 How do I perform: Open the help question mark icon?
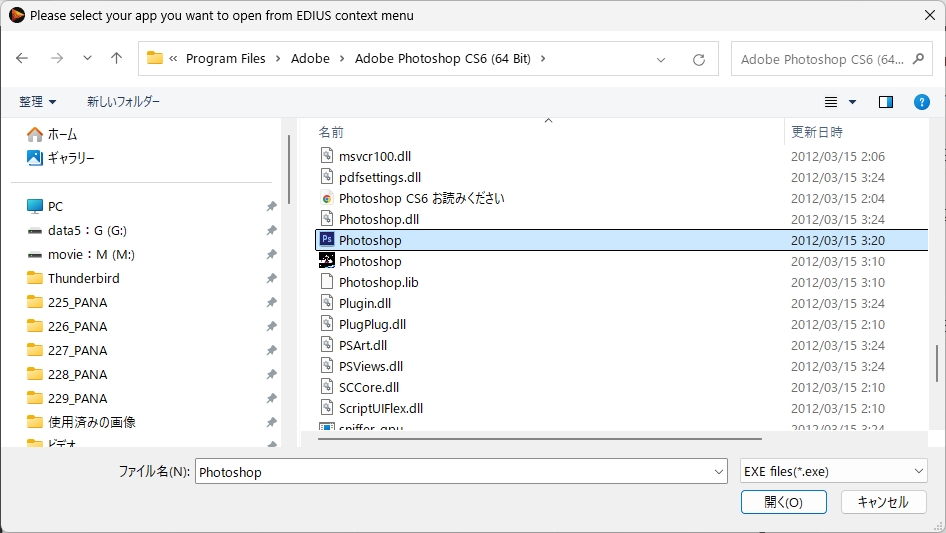pos(922,102)
